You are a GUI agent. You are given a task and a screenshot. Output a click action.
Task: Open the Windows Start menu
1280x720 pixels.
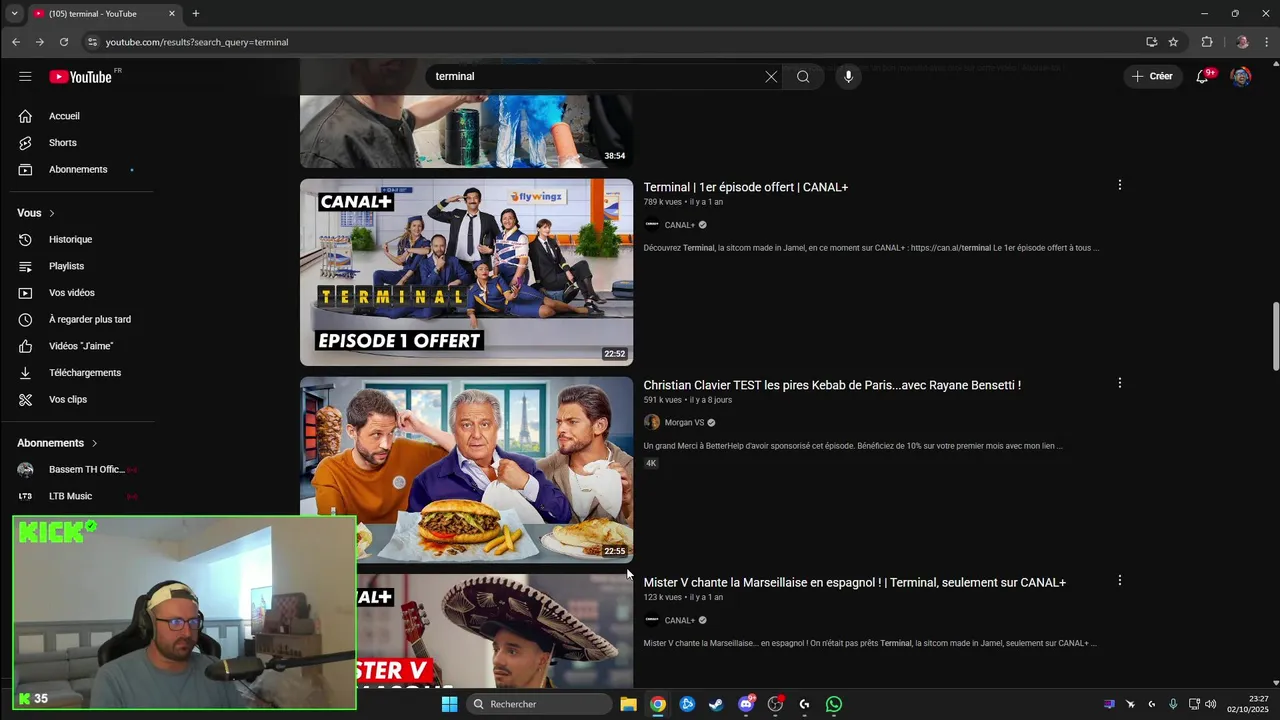(450, 704)
